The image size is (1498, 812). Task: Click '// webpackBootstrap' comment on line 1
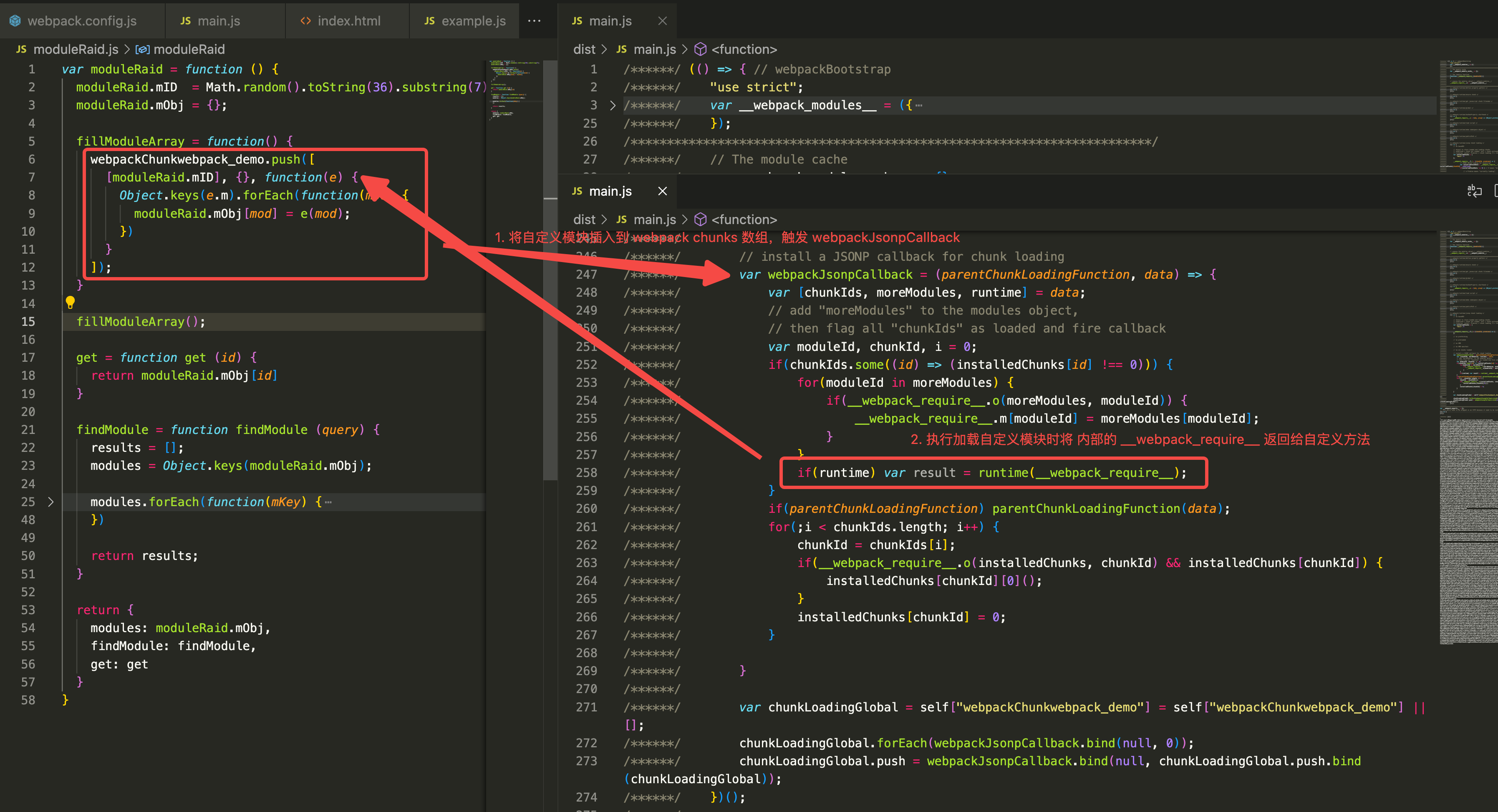click(x=822, y=69)
